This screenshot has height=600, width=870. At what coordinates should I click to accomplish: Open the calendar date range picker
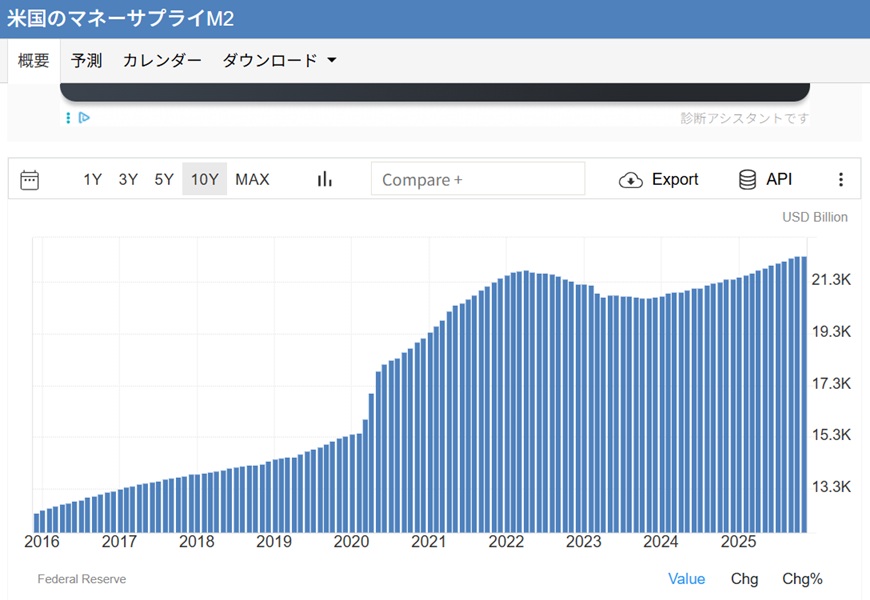coord(30,180)
